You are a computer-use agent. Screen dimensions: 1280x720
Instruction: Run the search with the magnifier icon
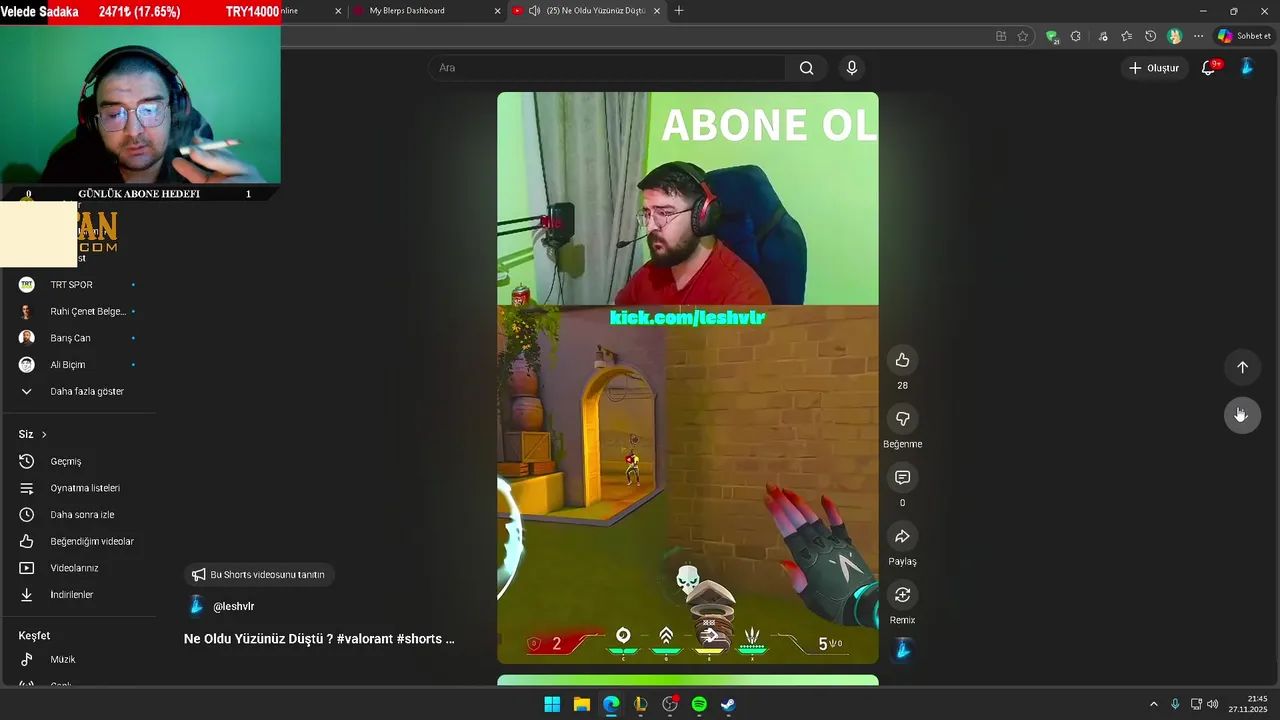pos(806,68)
